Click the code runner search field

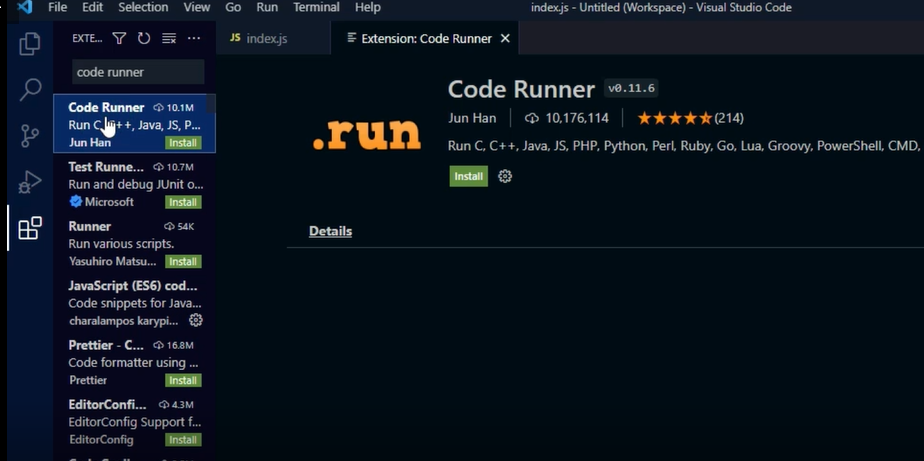pyautogui.click(x=138, y=72)
